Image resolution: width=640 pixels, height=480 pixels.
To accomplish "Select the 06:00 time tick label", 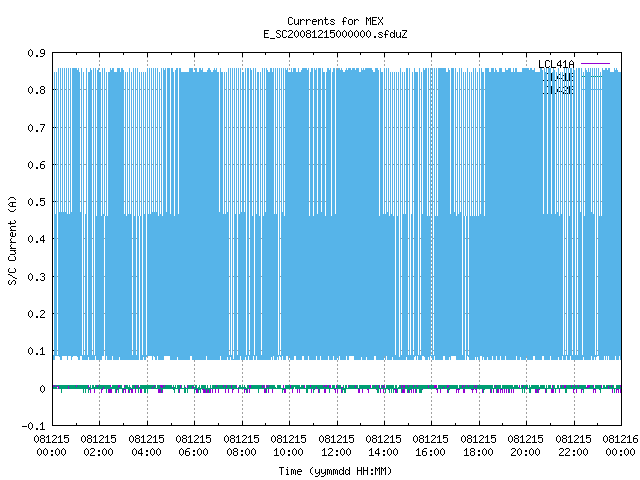I will 193,446.
